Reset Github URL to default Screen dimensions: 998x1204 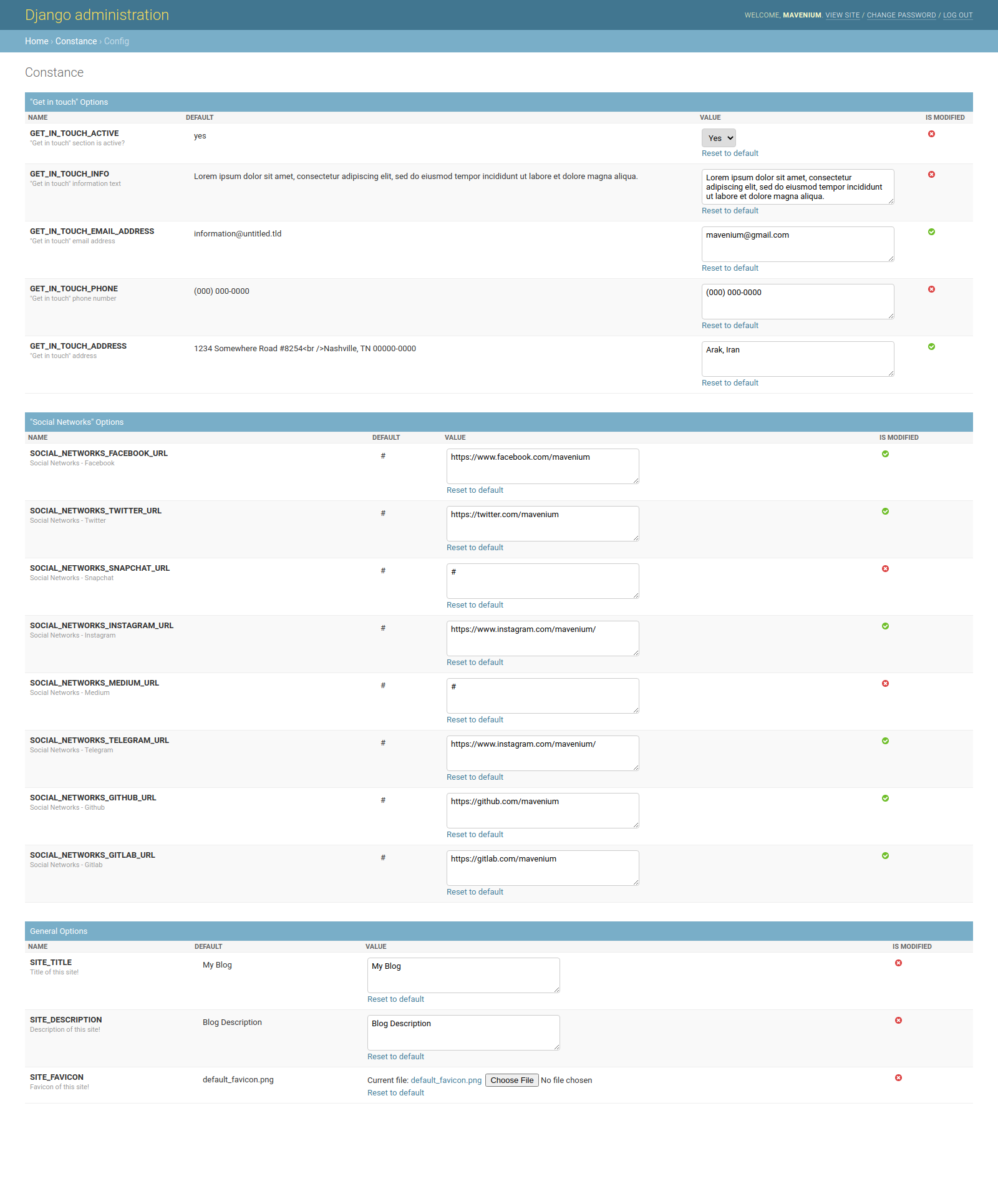[475, 835]
